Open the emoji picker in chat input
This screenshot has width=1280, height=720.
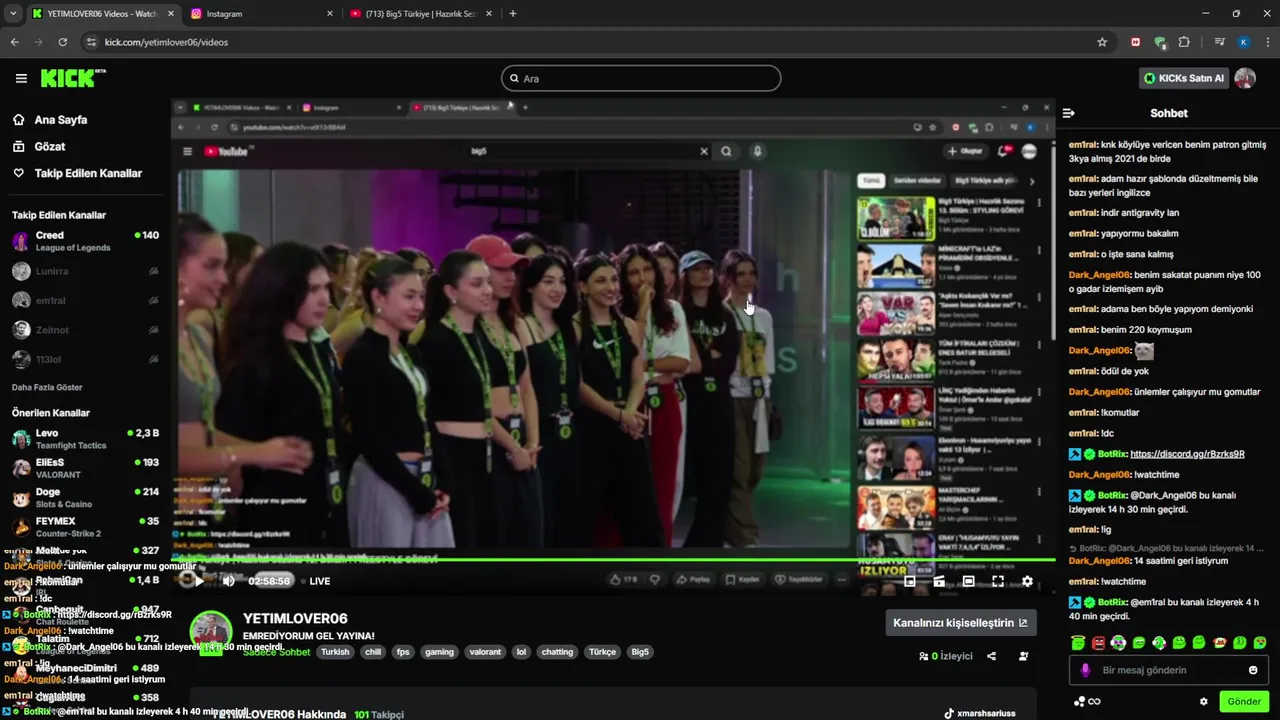(1253, 670)
